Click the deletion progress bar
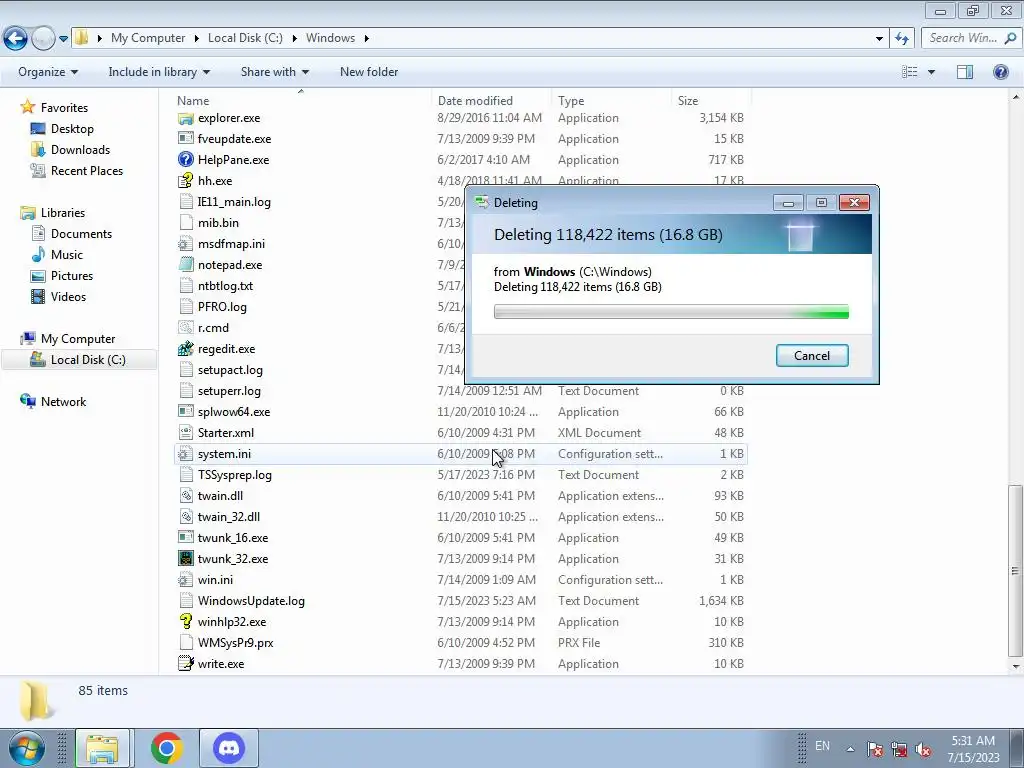Viewport: 1024px width, 768px height. tap(671, 312)
